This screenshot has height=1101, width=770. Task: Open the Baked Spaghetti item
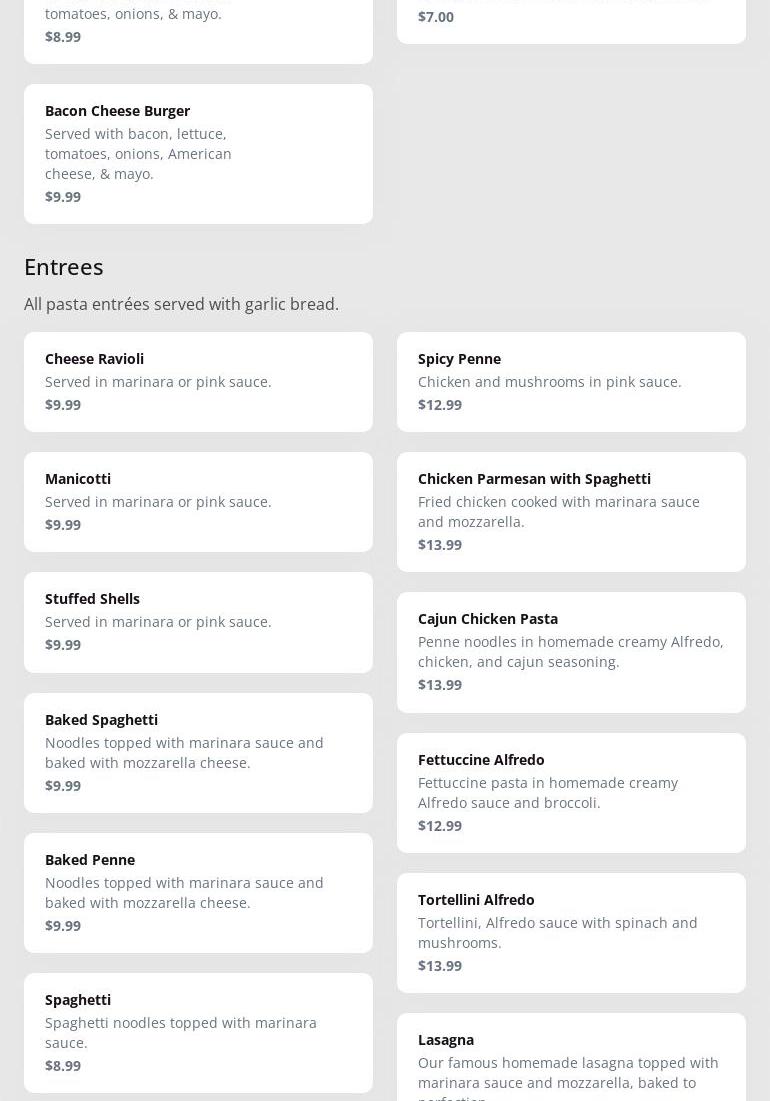tap(198, 753)
